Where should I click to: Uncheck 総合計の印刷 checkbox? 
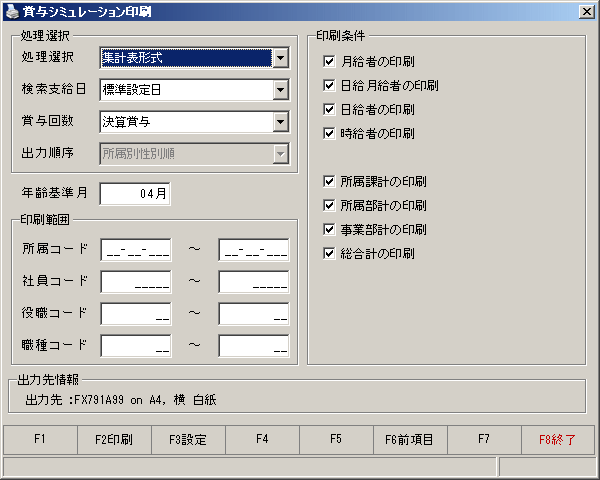point(329,253)
